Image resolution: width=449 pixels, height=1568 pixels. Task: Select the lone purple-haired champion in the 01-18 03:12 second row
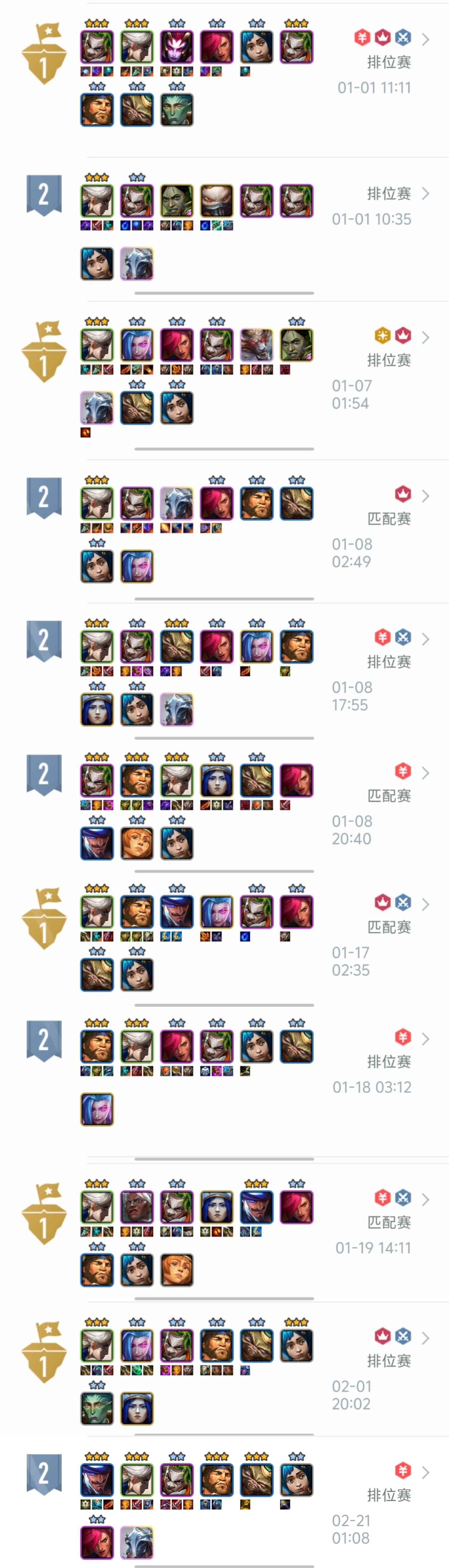(97, 1109)
